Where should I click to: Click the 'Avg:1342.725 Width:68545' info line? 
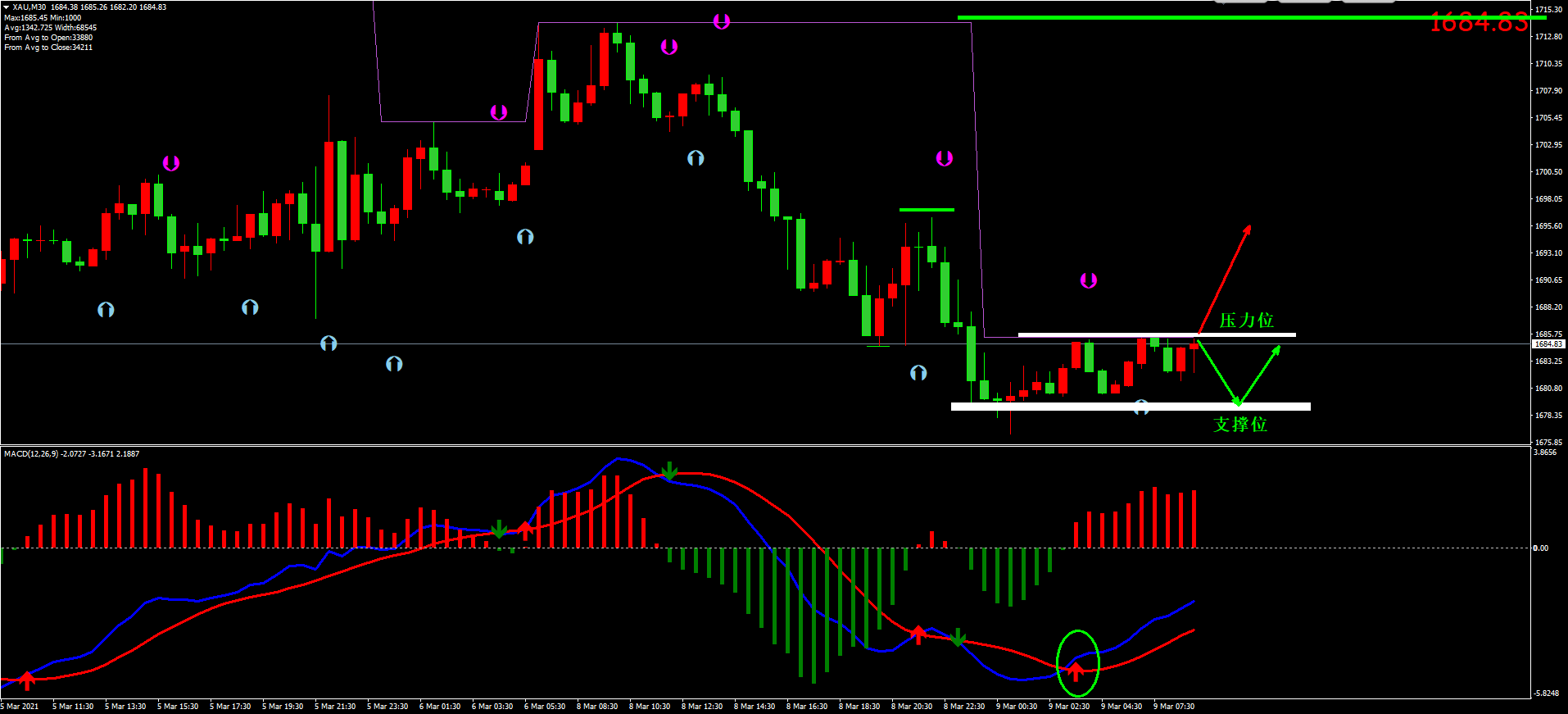pos(51,27)
